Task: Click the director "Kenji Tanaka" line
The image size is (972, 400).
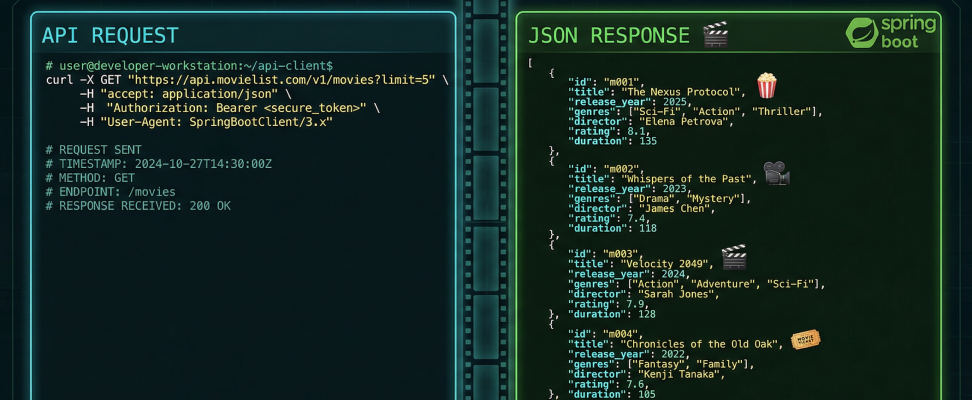Action: click(x=647, y=375)
